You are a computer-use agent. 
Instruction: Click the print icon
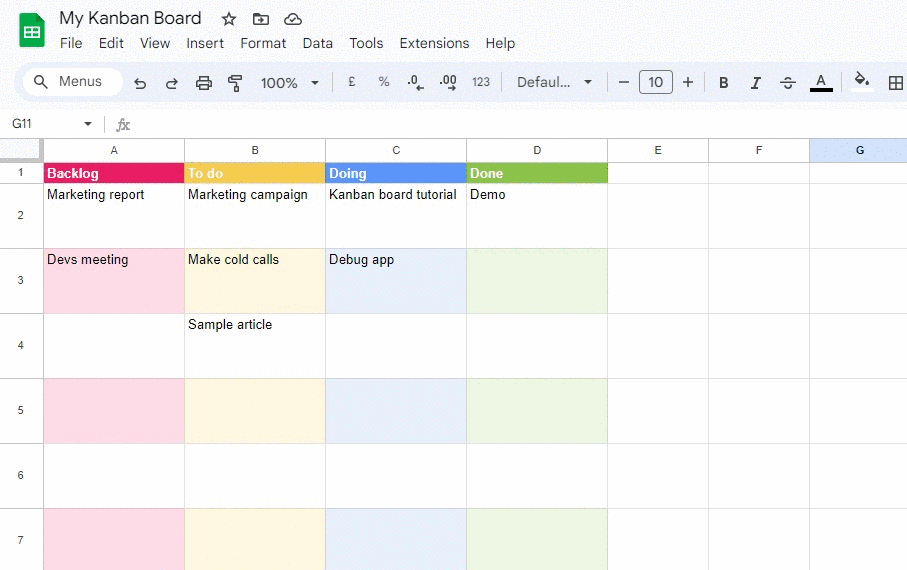coord(204,83)
